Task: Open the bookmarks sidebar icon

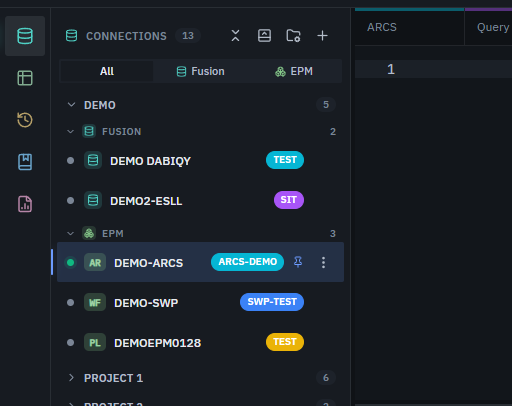Action: [x=25, y=162]
